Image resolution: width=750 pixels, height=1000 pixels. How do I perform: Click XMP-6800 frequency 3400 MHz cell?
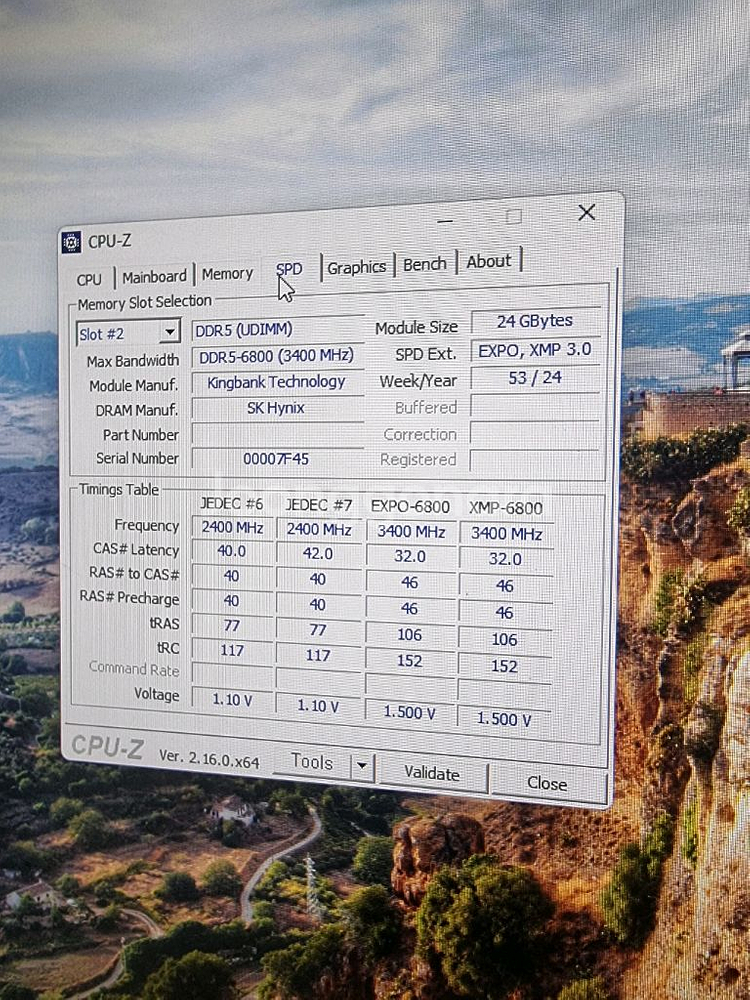[506, 534]
